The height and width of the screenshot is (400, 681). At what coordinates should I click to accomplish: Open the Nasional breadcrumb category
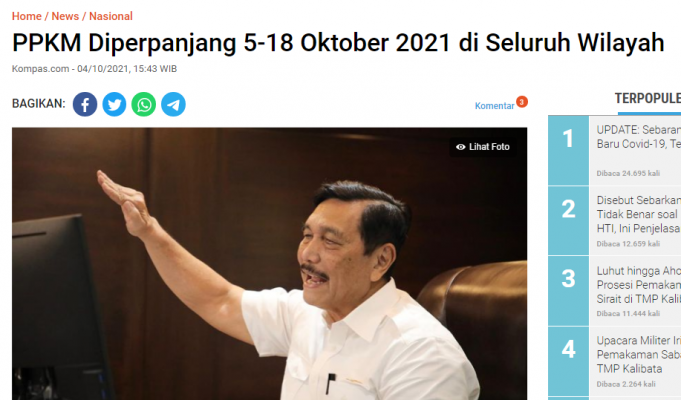pos(111,16)
